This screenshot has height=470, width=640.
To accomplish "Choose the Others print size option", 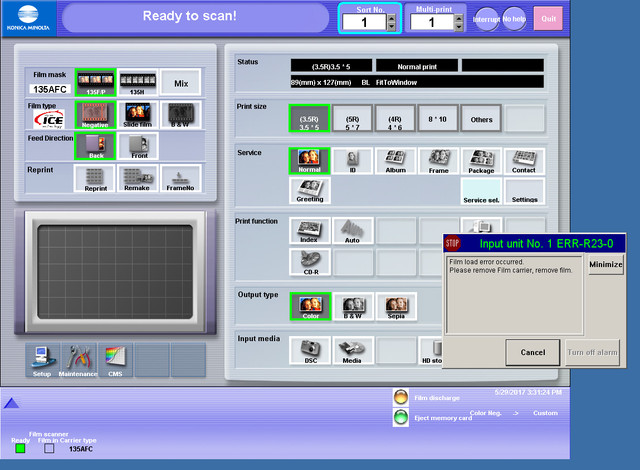I will click(x=481, y=118).
